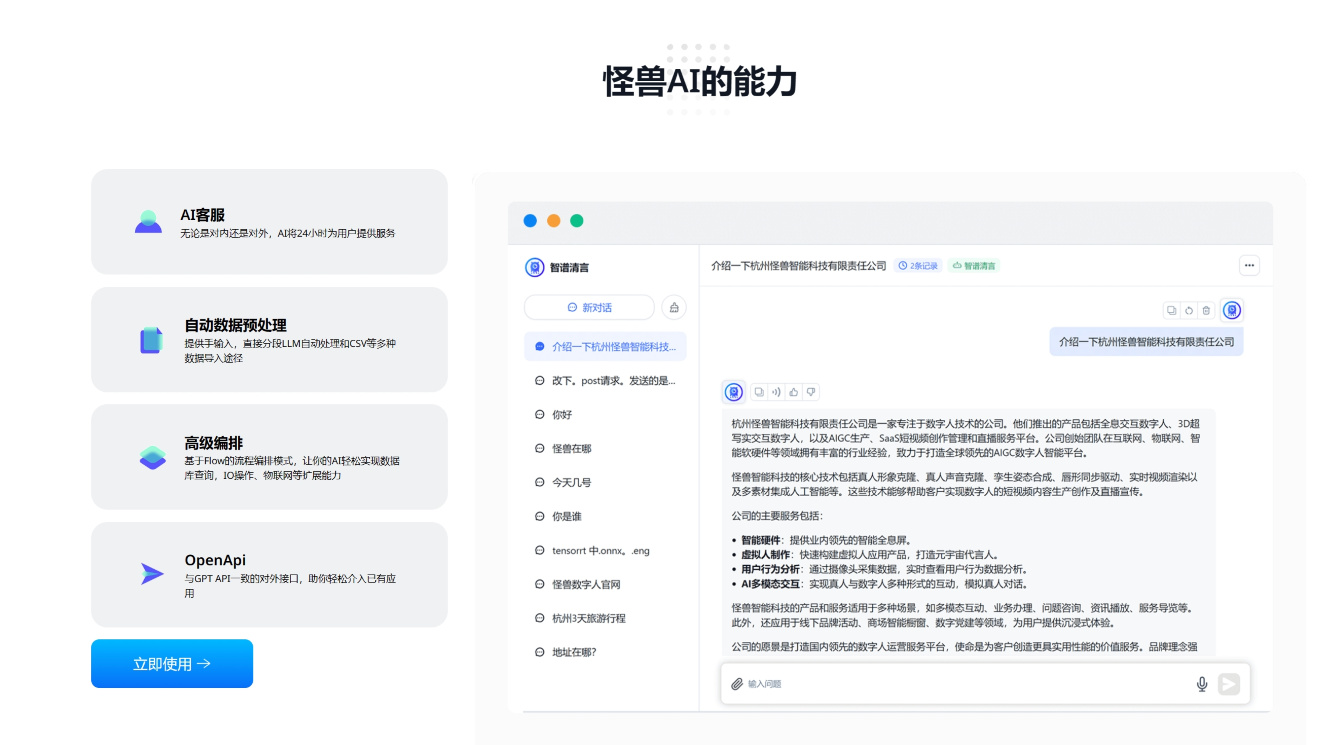Click the bold 虚拟人制作 bullet text
1333x745 pixels.
[x=767, y=554]
